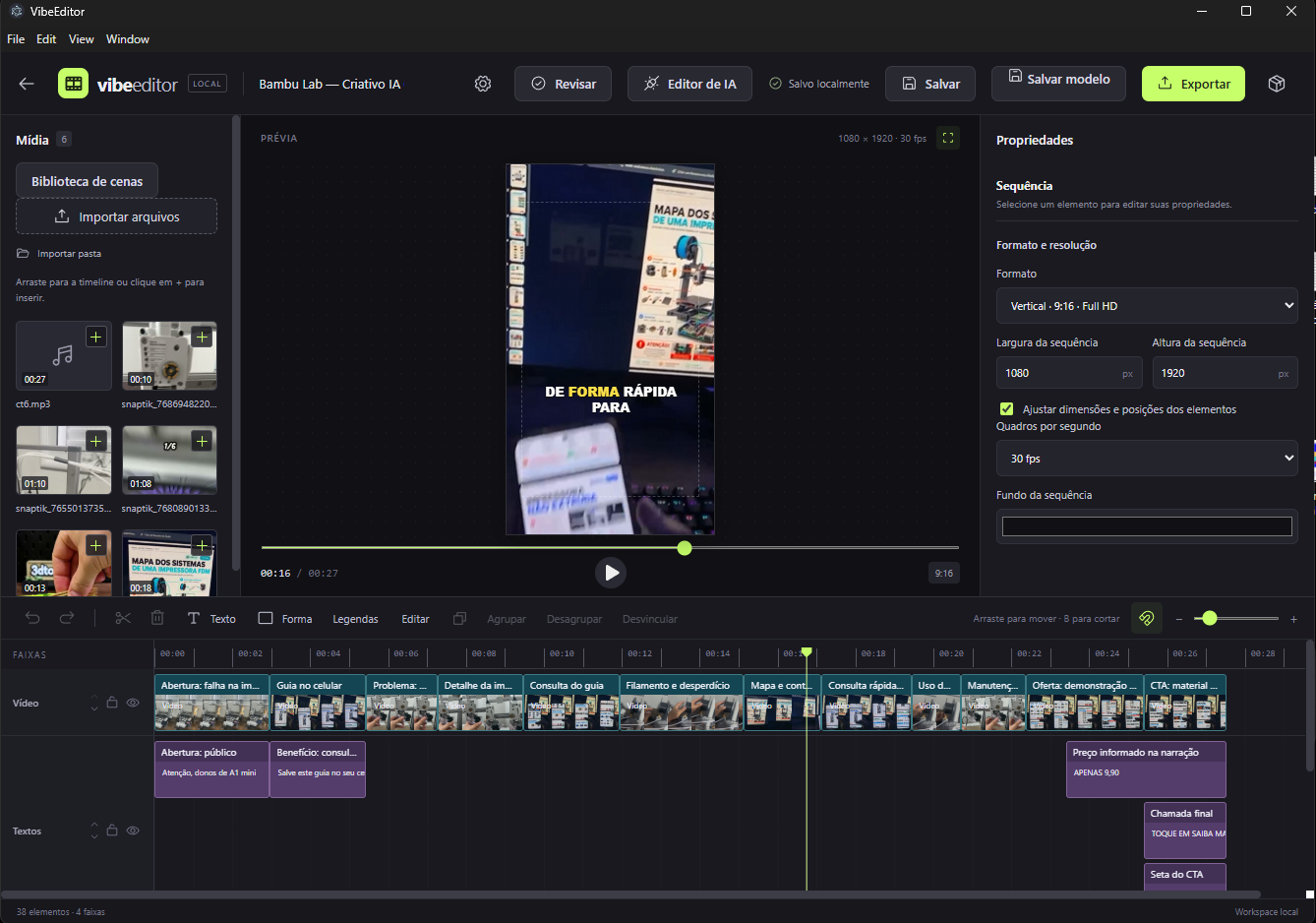The width and height of the screenshot is (1316, 923).
Task: Open the Window menu
Action: click(x=128, y=39)
